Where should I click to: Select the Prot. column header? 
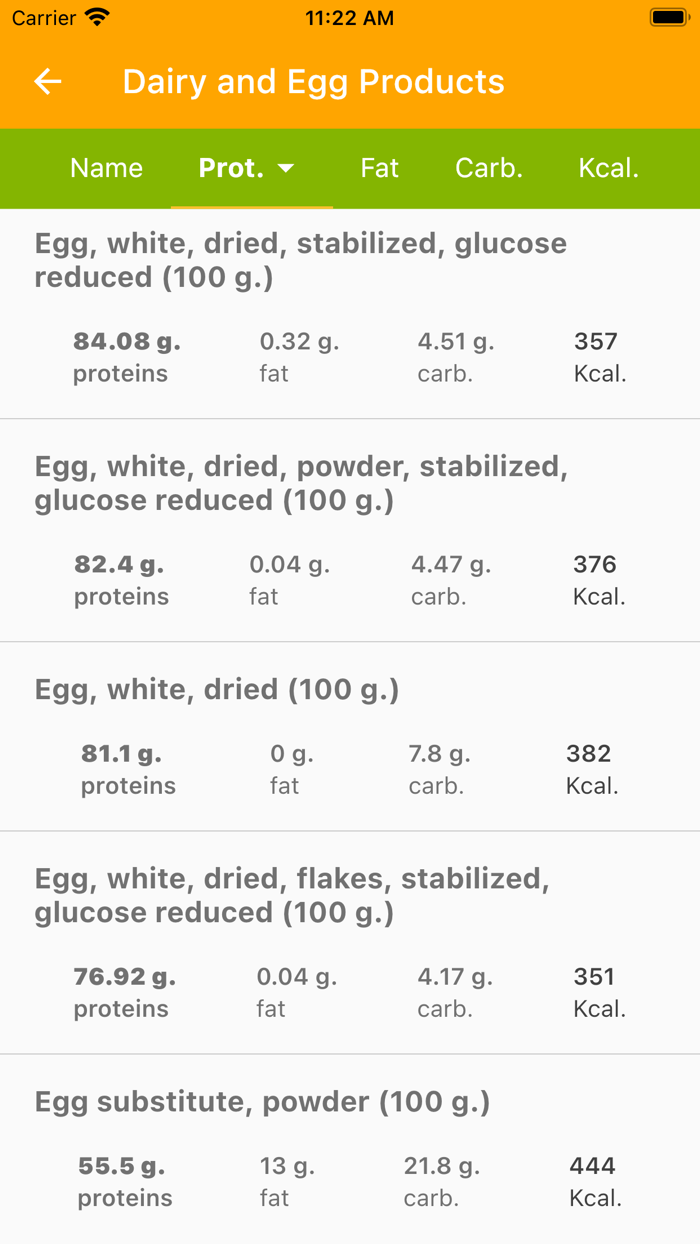pos(232,168)
